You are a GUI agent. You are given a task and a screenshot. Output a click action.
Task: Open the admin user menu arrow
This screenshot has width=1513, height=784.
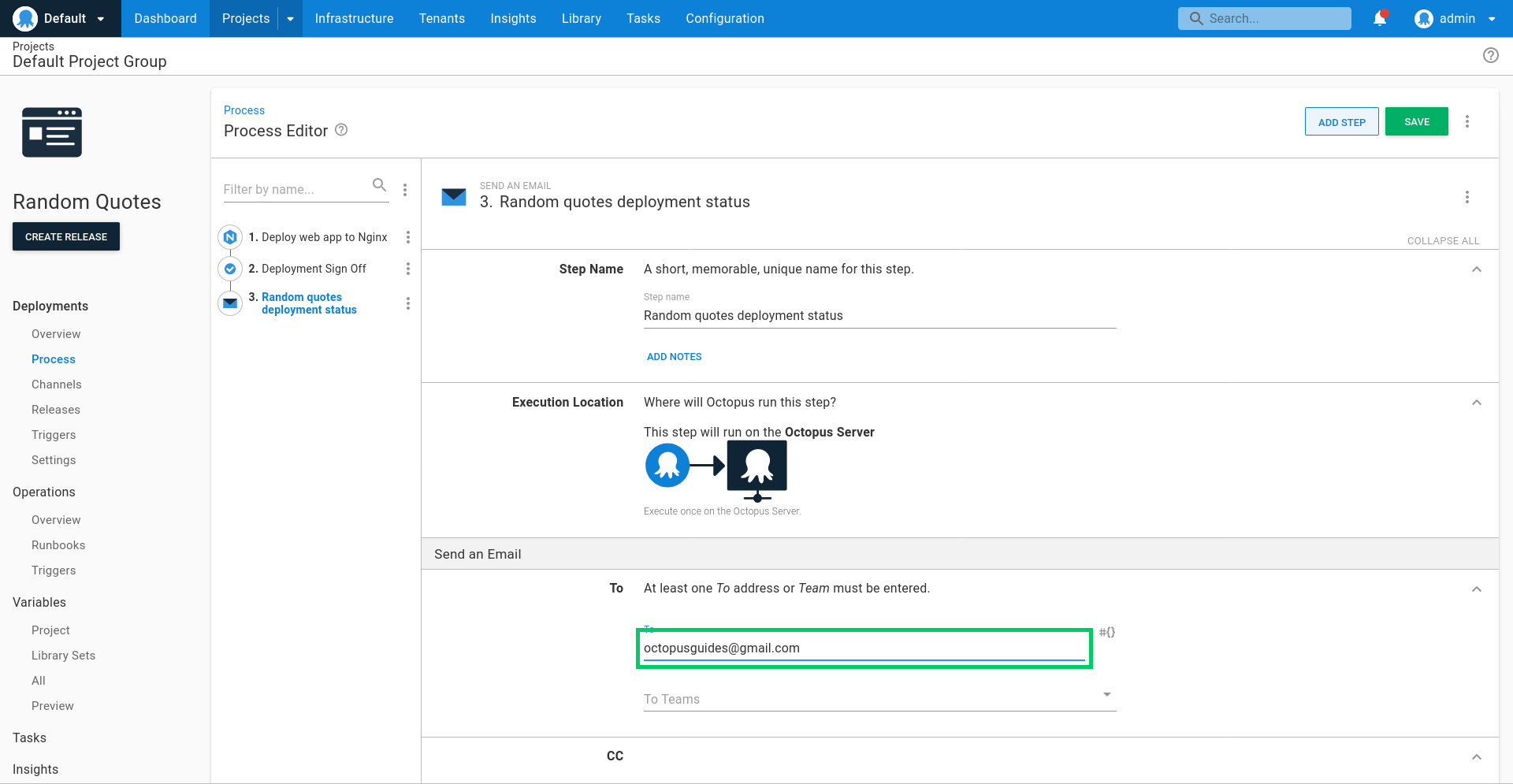[1492, 19]
